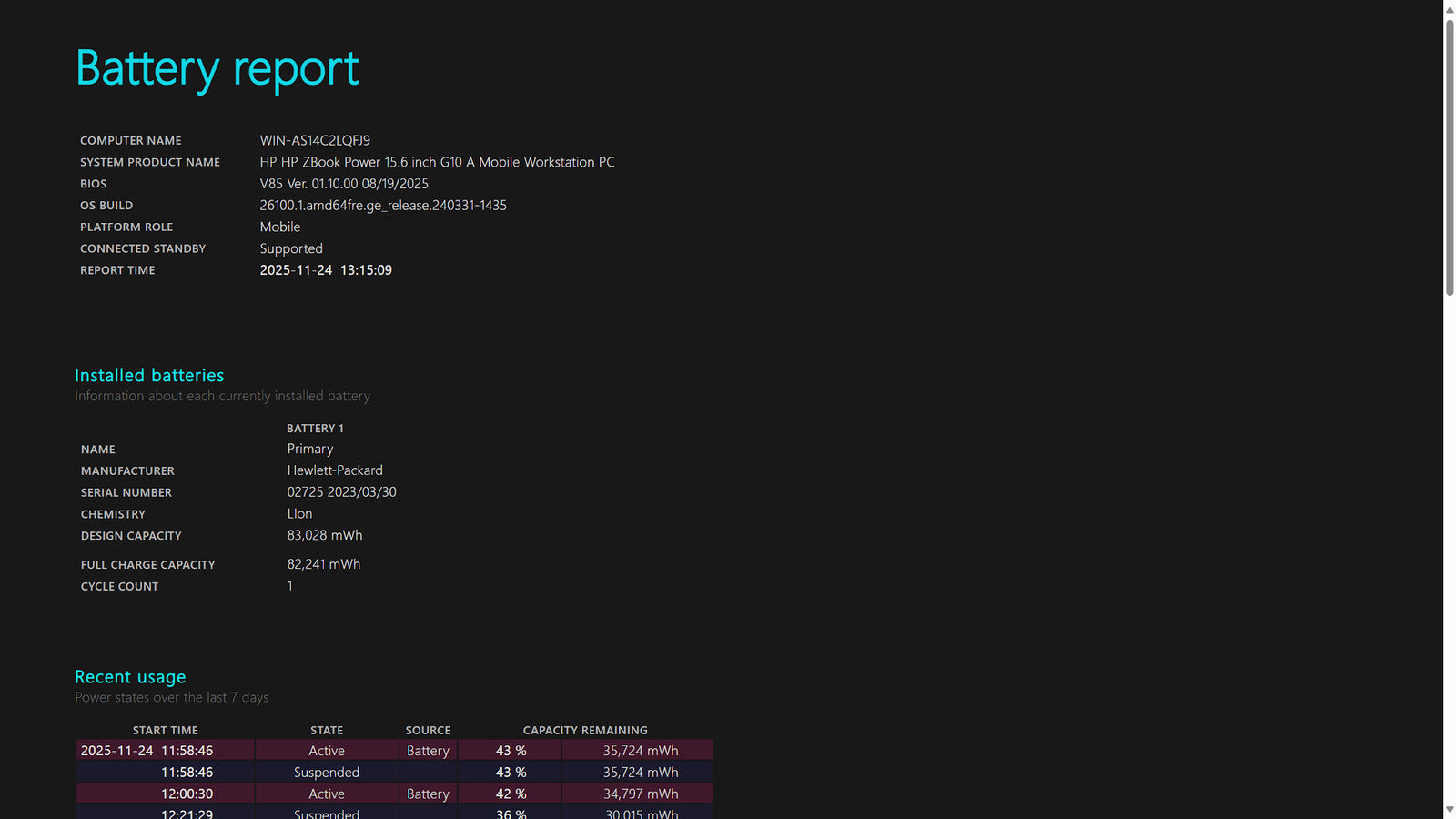Click the START TIME column header
The width and height of the screenshot is (1456, 819).
166,731
